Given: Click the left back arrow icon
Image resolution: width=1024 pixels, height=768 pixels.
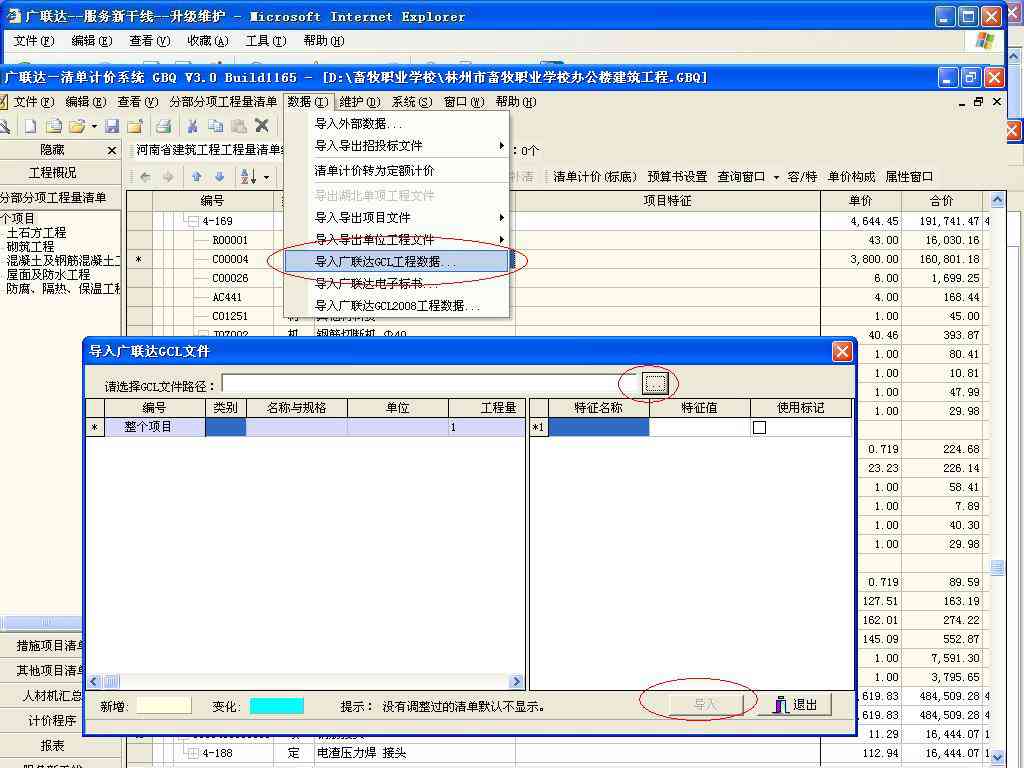Looking at the screenshot, I should [146, 176].
